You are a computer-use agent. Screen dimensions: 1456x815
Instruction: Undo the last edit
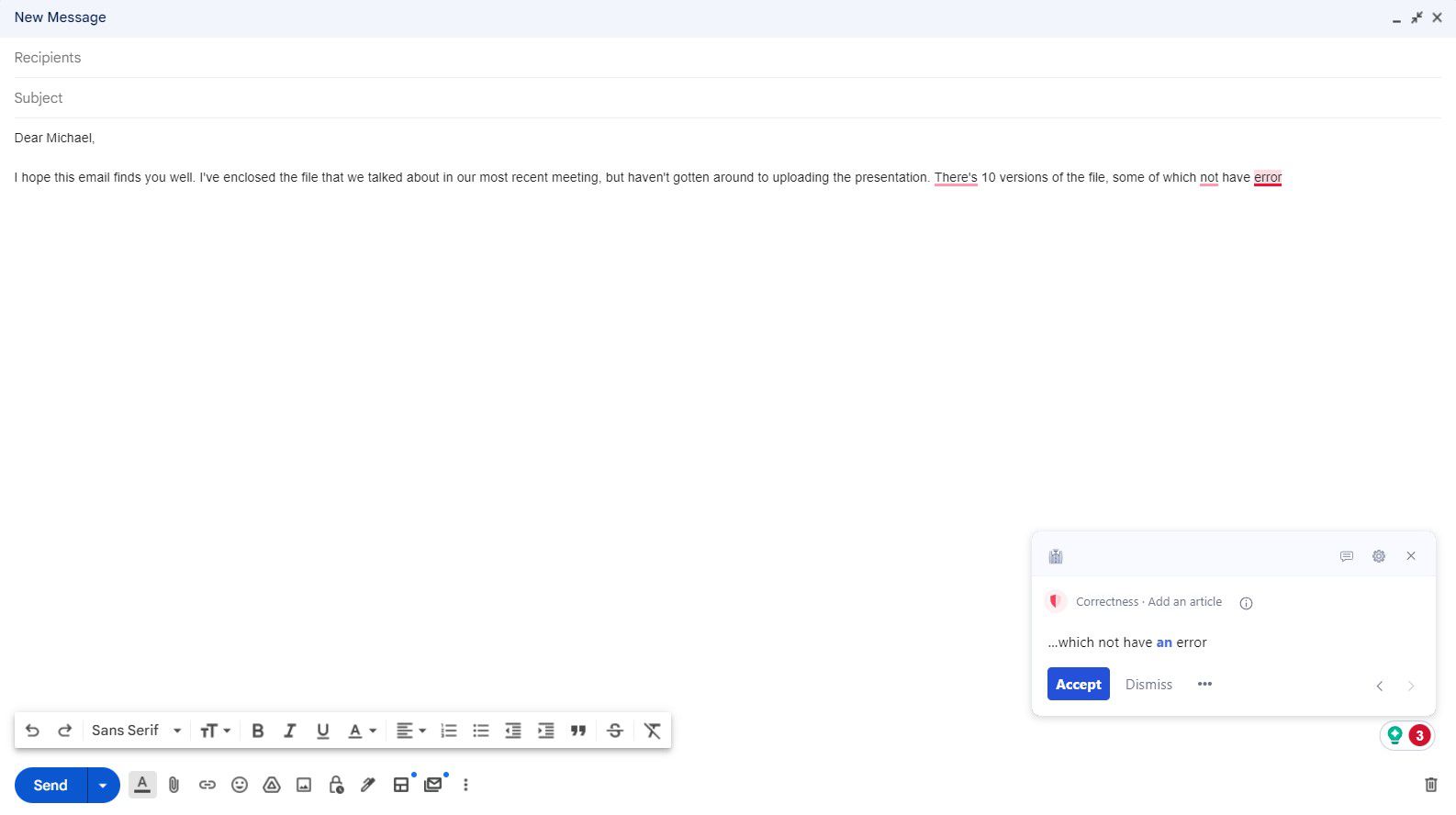pos(32,731)
